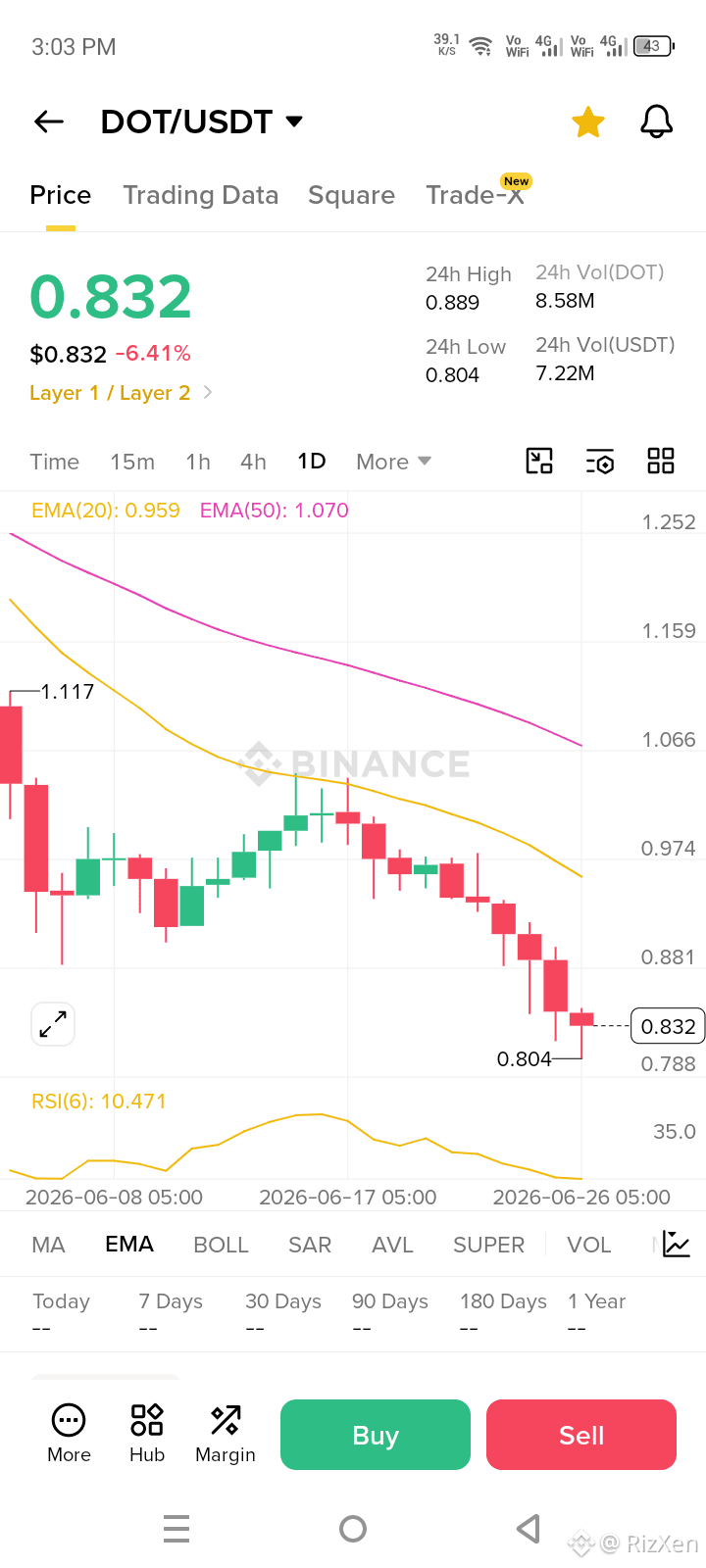Switch to the Price tab
Screen dimensions: 706x1568
tap(60, 195)
